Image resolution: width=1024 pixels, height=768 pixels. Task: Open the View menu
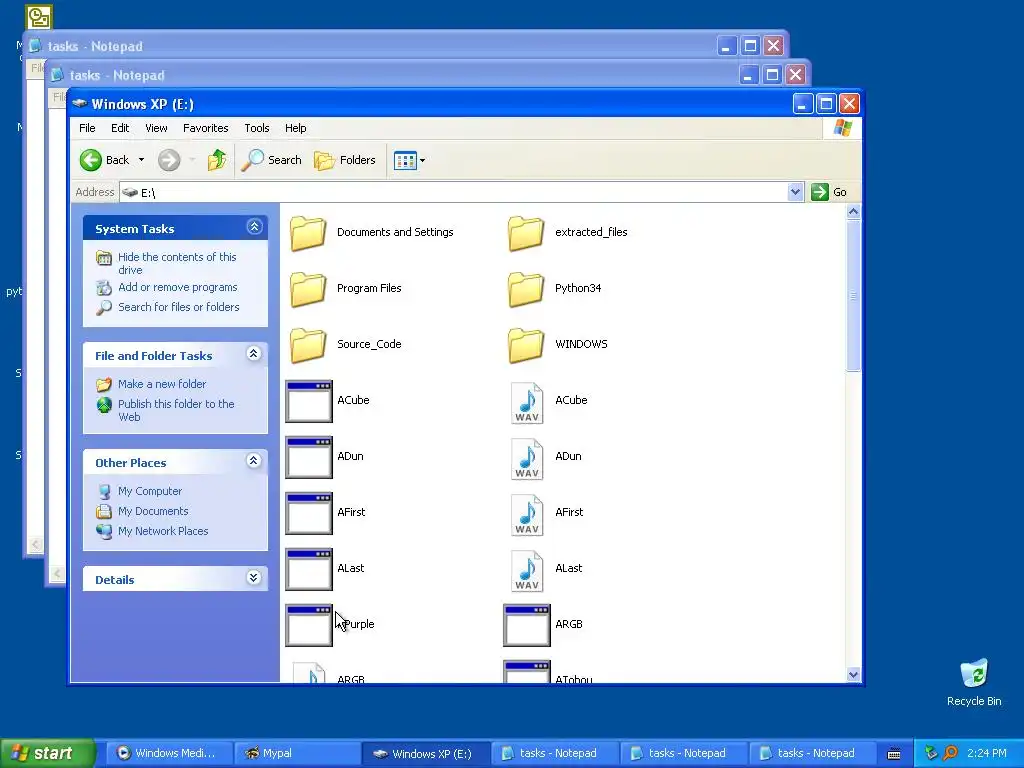pos(156,128)
